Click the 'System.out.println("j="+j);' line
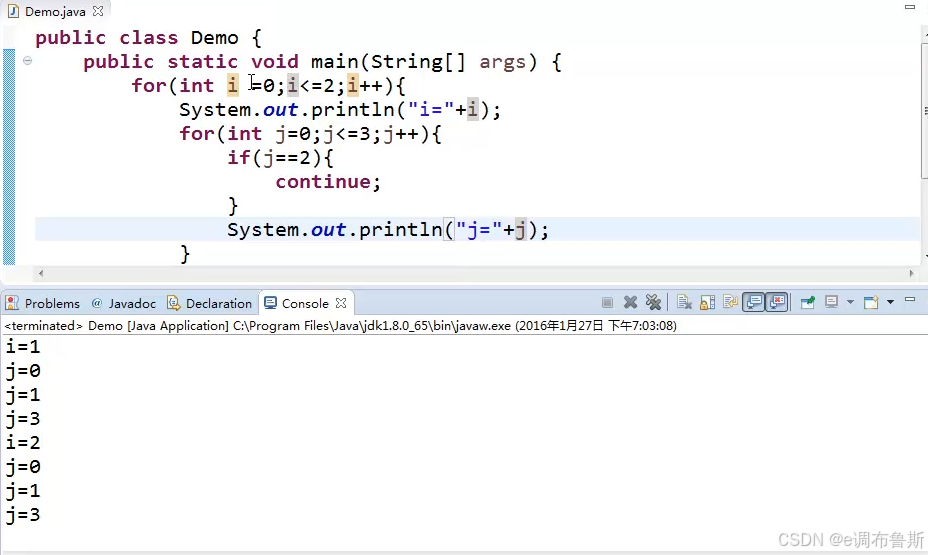Screen dimensions: 928x555 pos(388,230)
